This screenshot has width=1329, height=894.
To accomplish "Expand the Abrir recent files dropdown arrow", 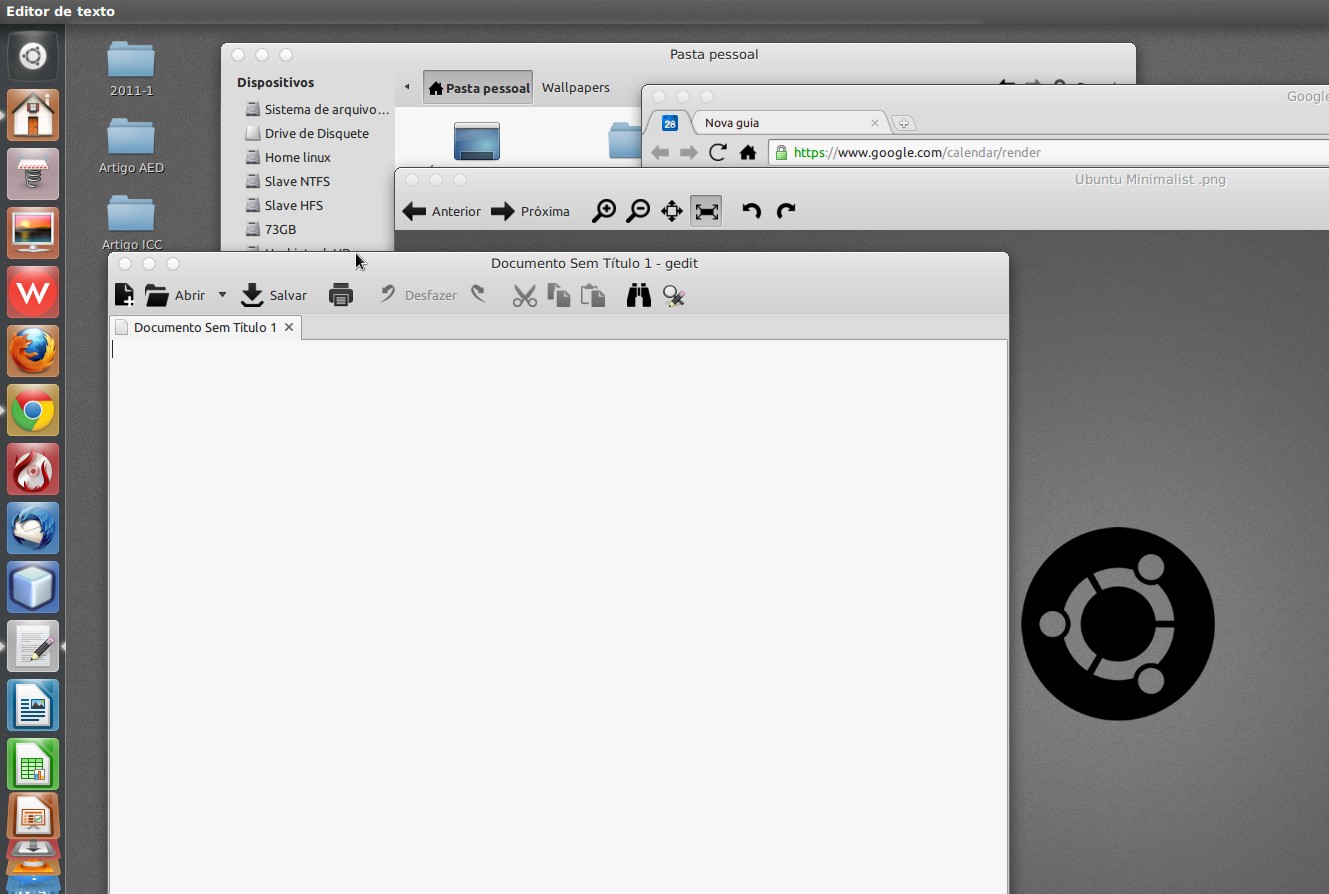I will (222, 295).
